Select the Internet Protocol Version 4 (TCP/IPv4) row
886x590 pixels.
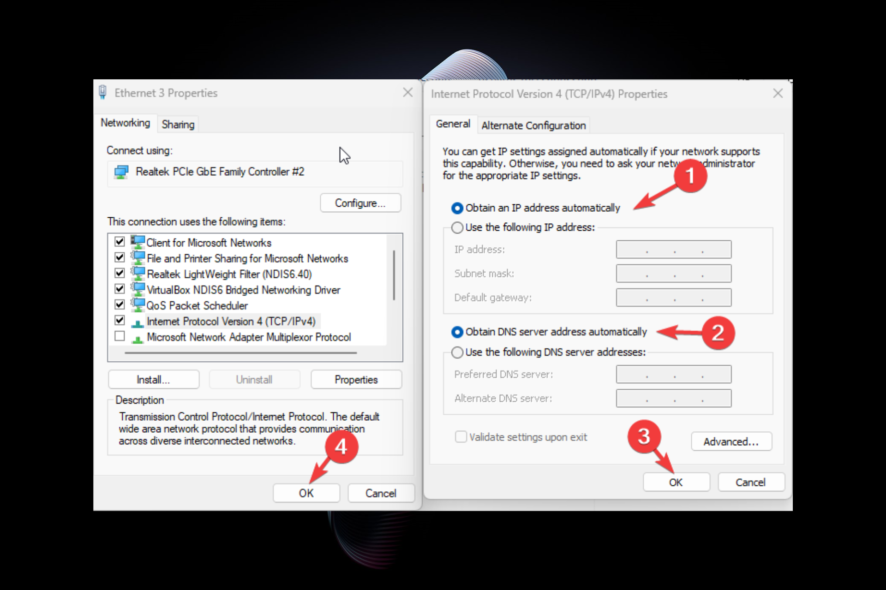coord(231,322)
